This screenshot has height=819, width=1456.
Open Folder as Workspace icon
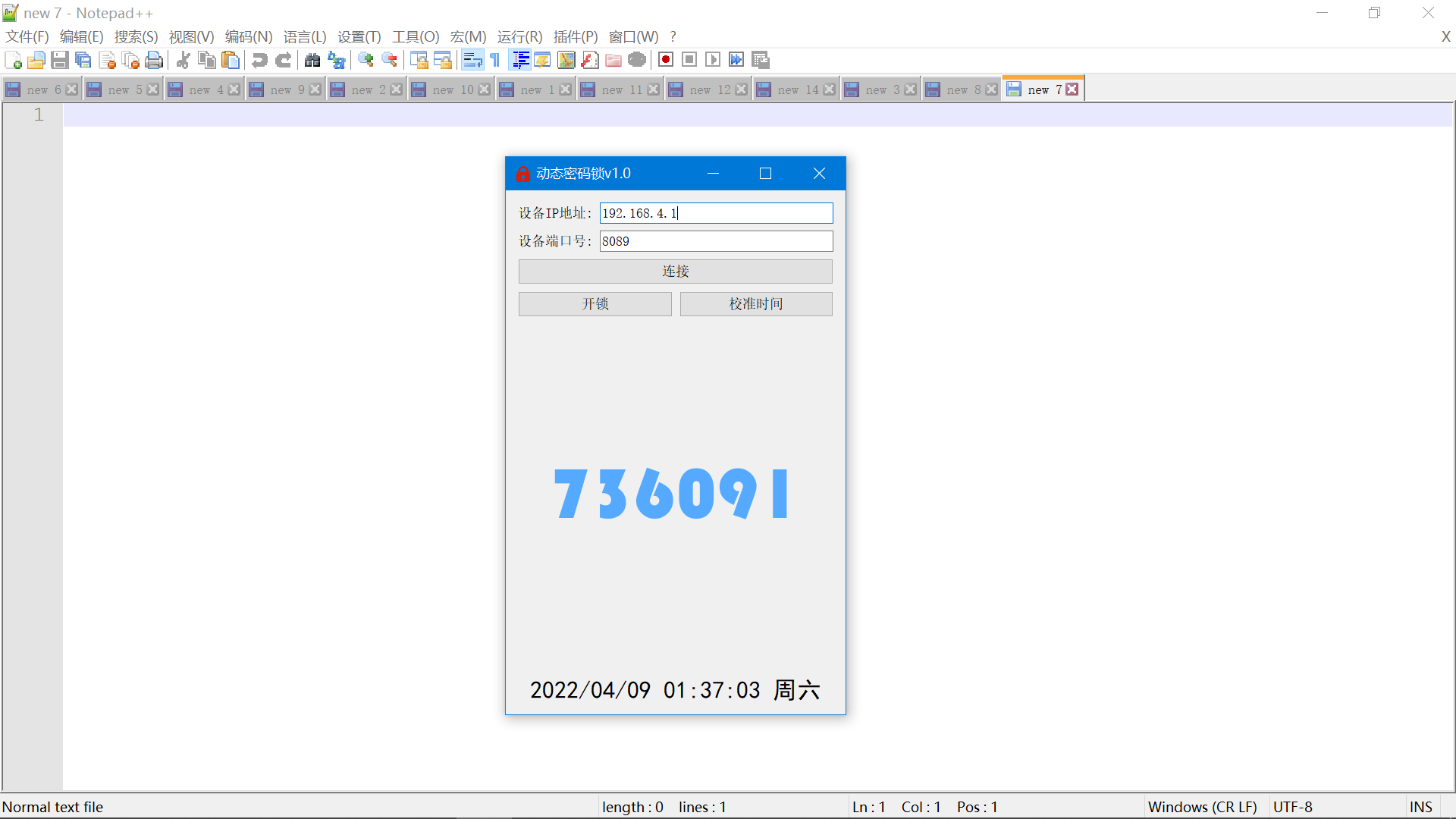point(613,60)
